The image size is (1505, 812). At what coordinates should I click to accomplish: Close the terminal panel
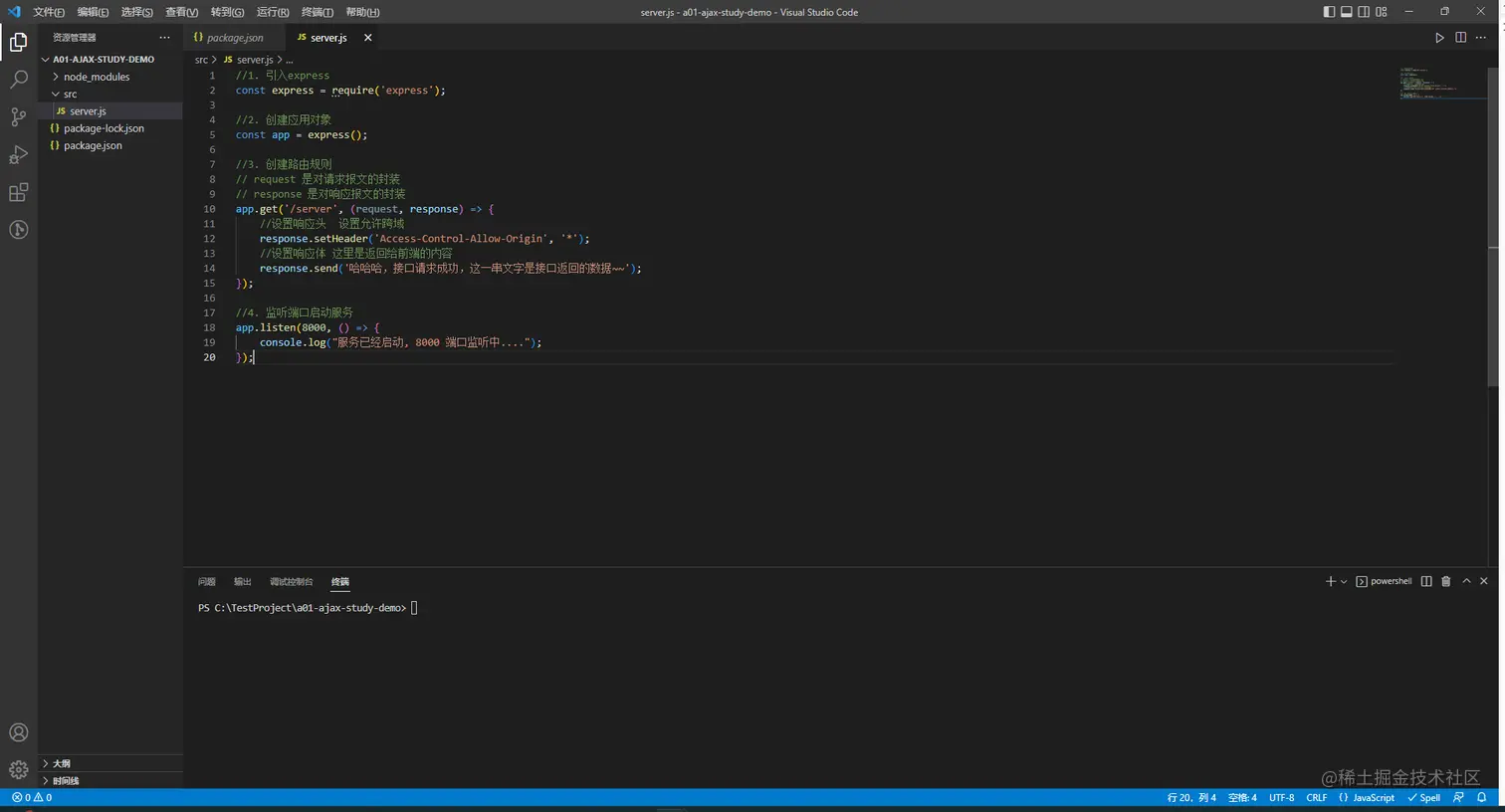pyautogui.click(x=1484, y=581)
